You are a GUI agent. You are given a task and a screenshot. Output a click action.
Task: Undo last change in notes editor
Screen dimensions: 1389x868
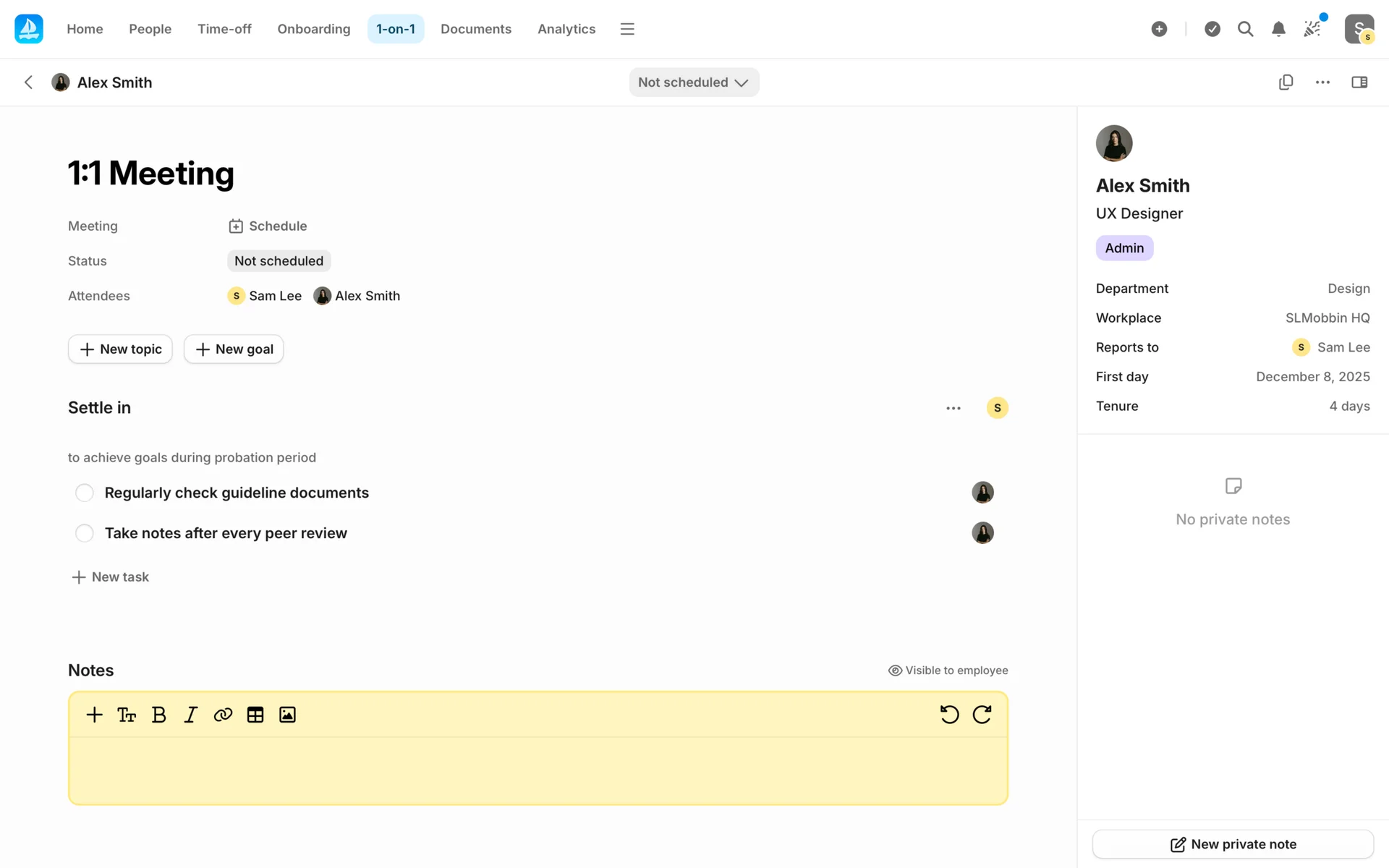coord(949,715)
